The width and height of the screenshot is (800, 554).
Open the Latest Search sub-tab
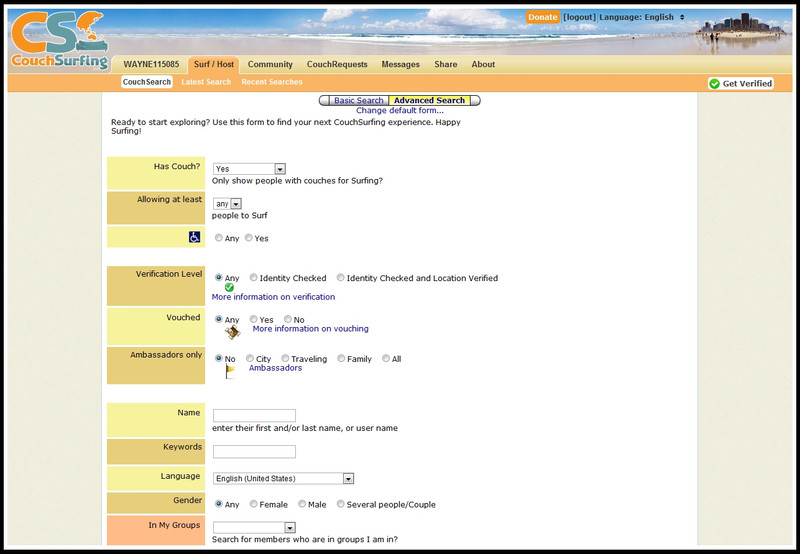206,82
